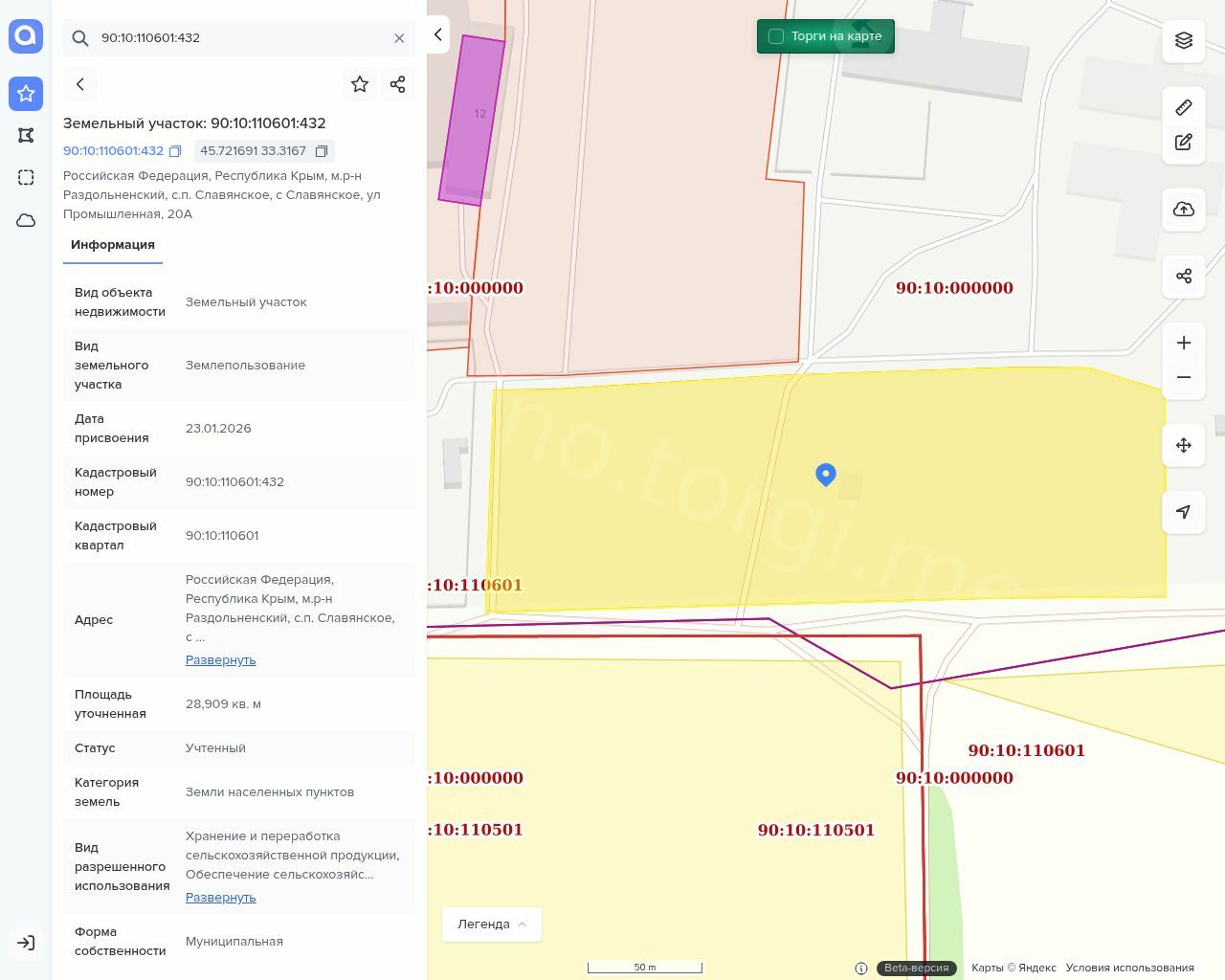Enable the 'Торги на карте' checkbox
Screen dimensions: 1225x980
click(x=776, y=36)
